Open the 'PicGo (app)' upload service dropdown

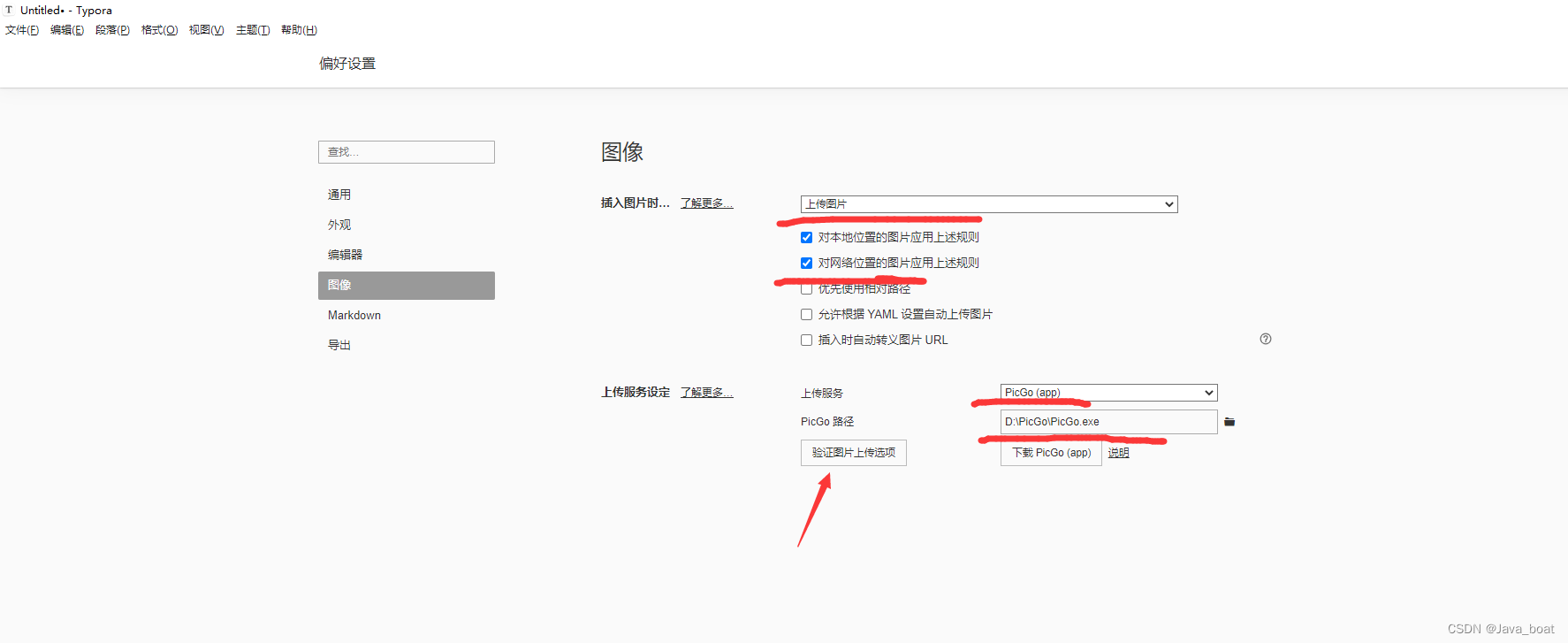pyautogui.click(x=1108, y=393)
